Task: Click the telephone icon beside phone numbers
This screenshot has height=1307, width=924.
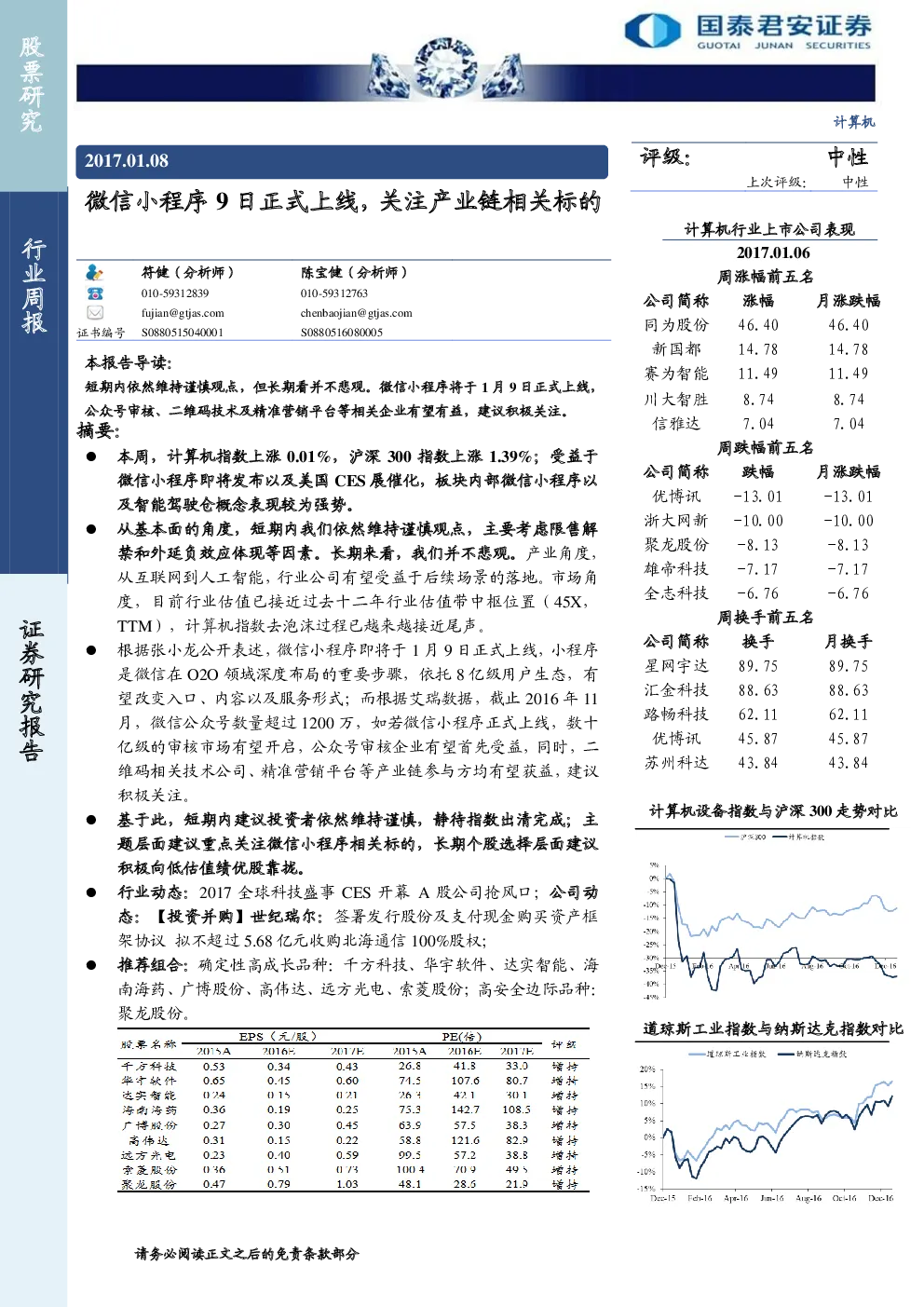Action: click(94, 293)
